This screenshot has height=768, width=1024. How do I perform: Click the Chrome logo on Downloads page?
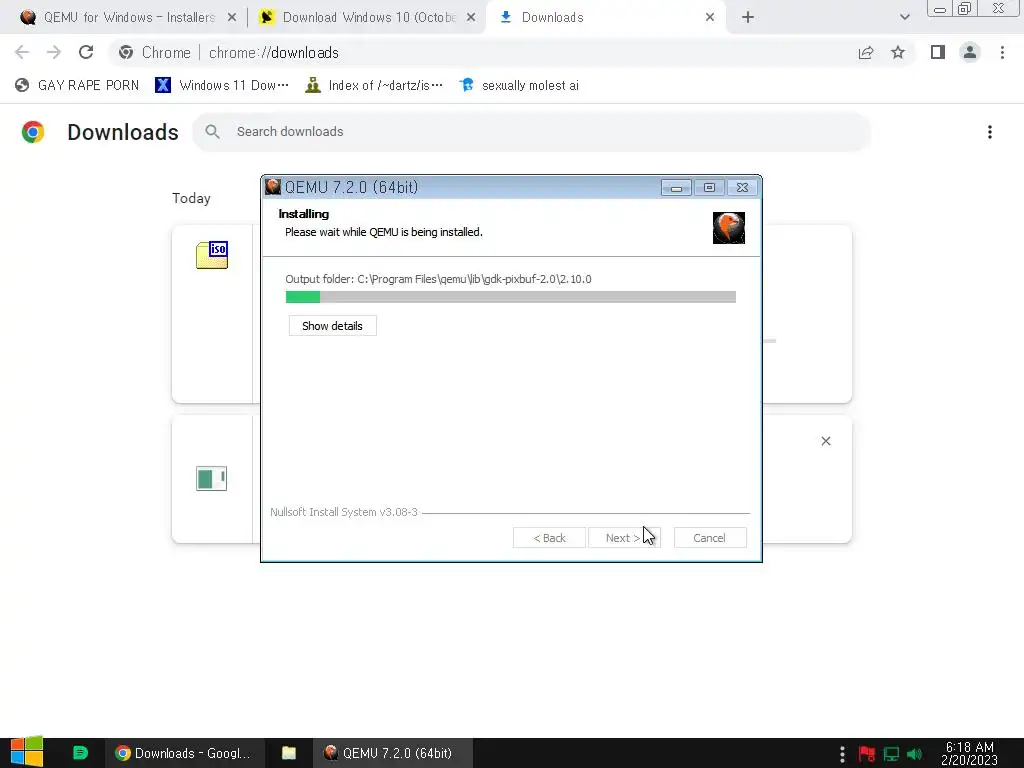[33, 132]
